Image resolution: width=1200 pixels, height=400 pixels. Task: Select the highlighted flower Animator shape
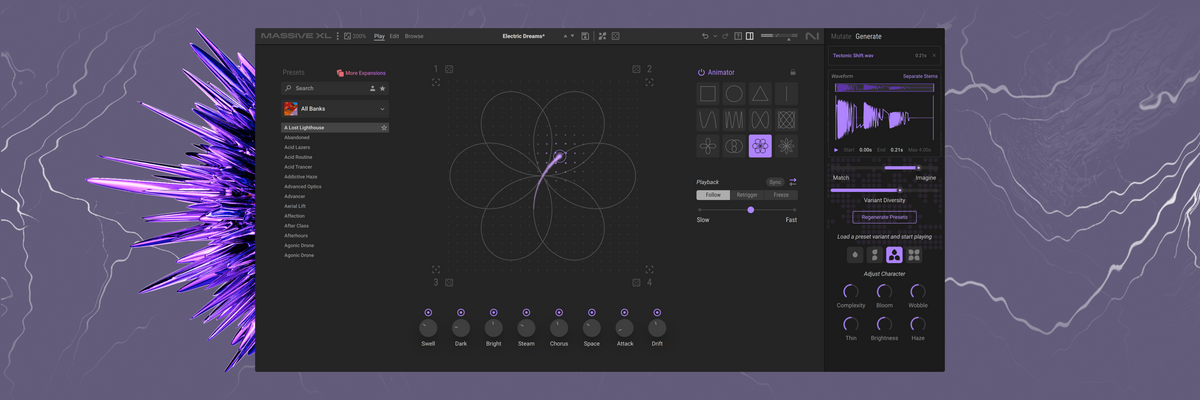coord(760,146)
